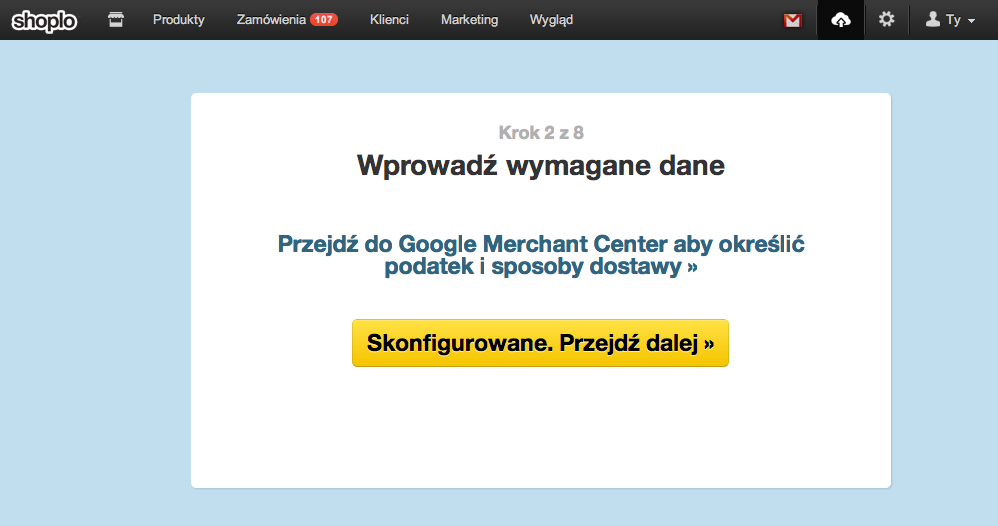Open the Produkty menu
This screenshot has height=526, width=998.
[x=179, y=20]
